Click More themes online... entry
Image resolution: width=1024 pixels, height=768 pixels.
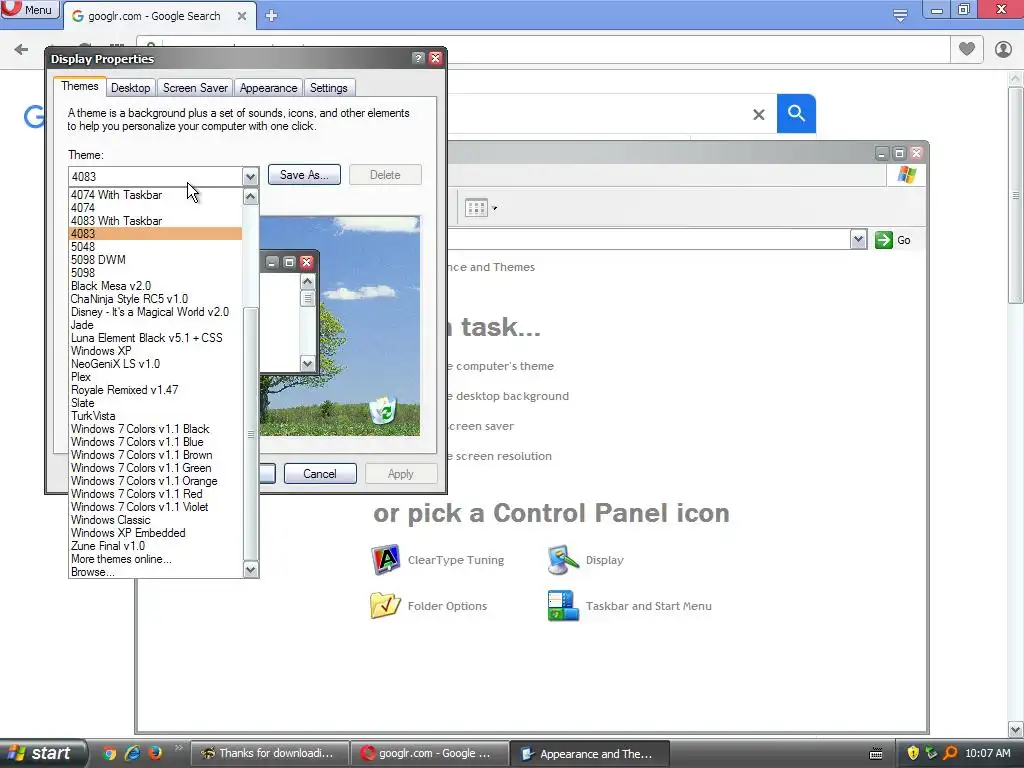click(155, 559)
